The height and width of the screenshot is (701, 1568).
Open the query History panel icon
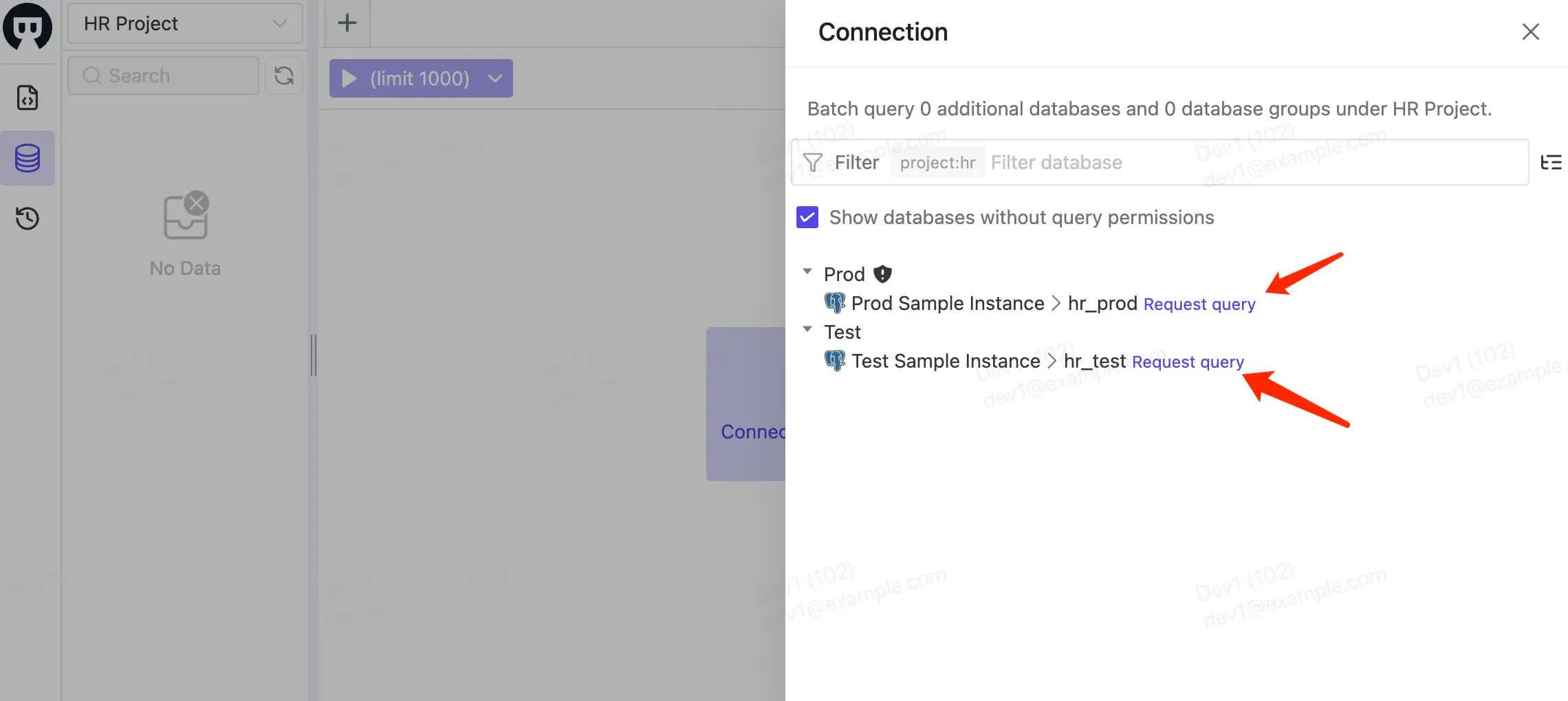(x=28, y=219)
